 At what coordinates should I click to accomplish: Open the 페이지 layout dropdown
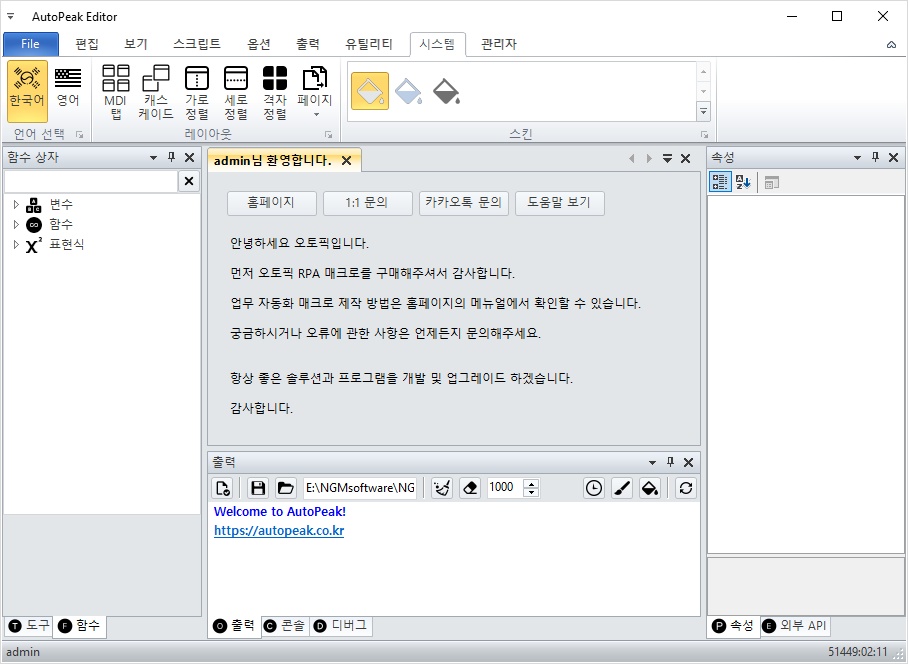(314, 91)
